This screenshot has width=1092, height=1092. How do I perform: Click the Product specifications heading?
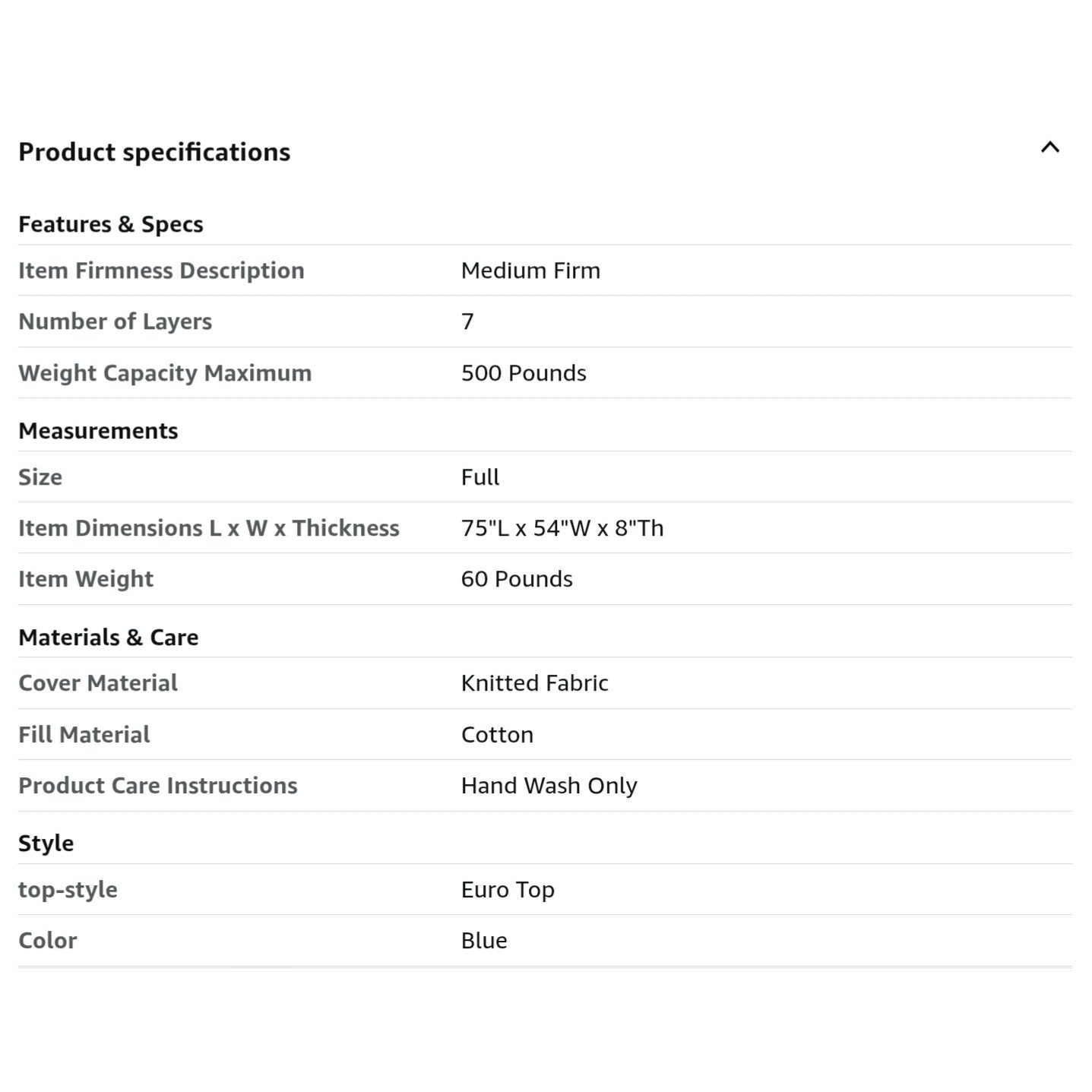154,152
